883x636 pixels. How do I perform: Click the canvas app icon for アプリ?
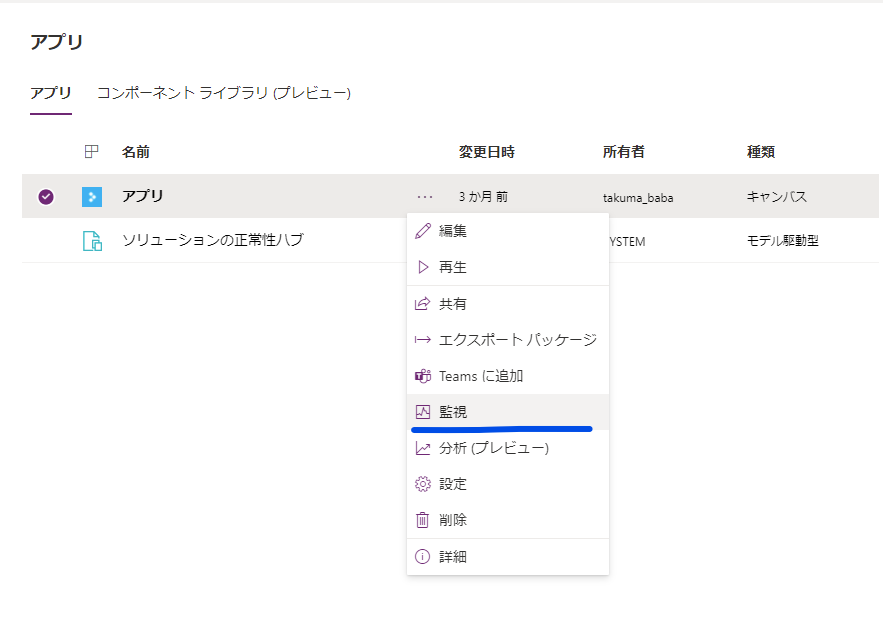pos(92,197)
